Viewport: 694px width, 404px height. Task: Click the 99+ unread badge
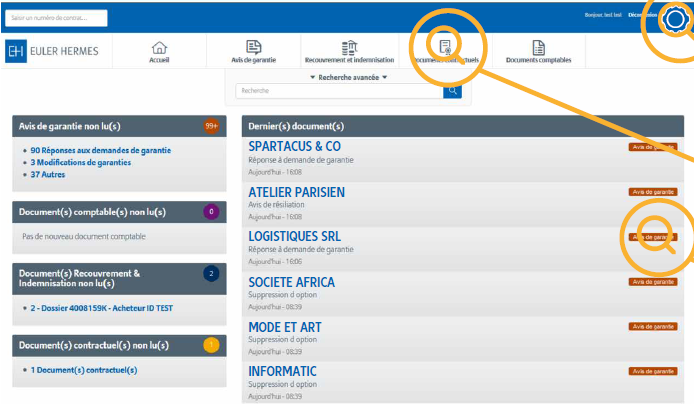point(212,126)
